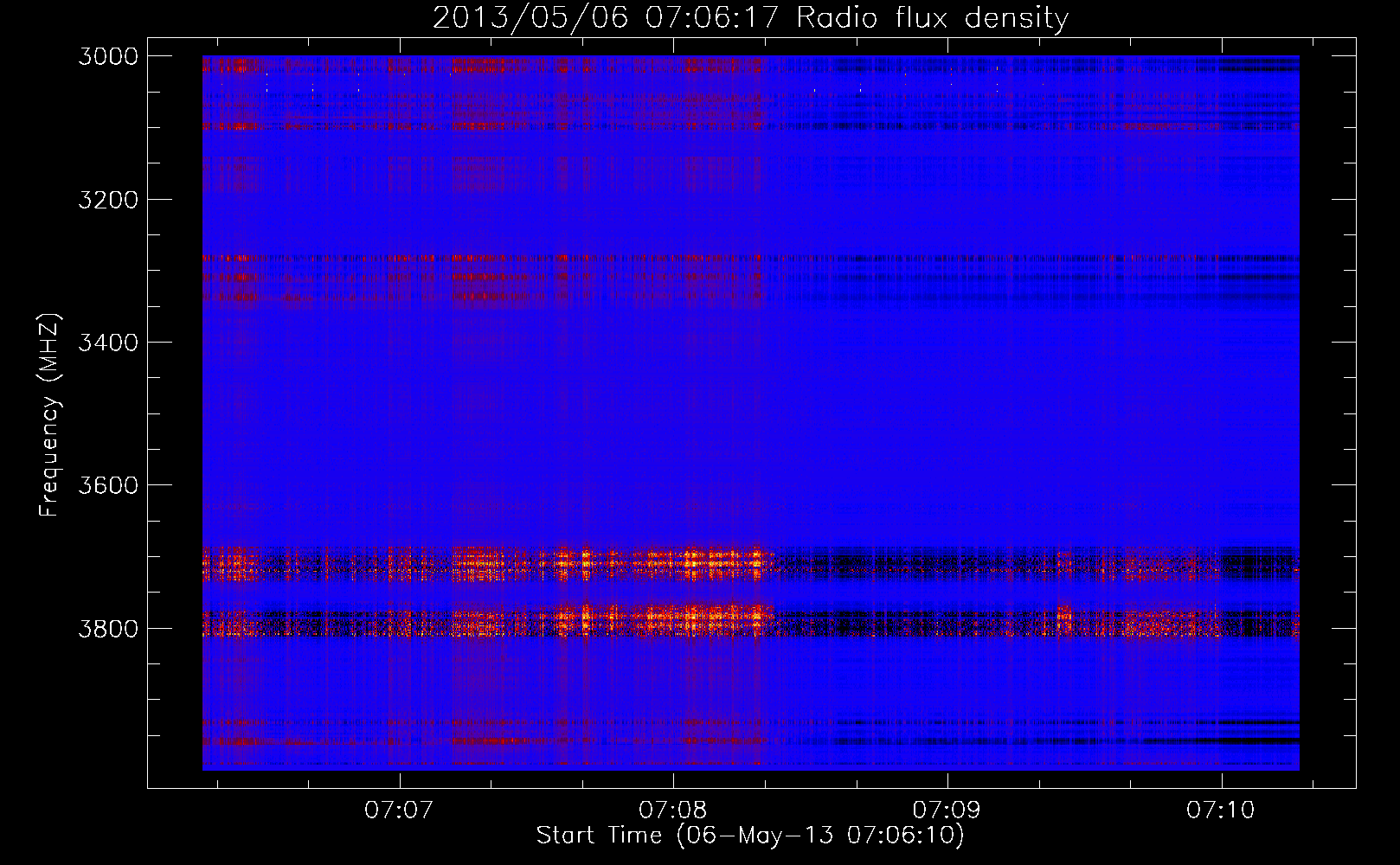Viewport: 1400px width, 865px height.
Task: Click the 3600 frequency tick label
Action: (x=108, y=485)
